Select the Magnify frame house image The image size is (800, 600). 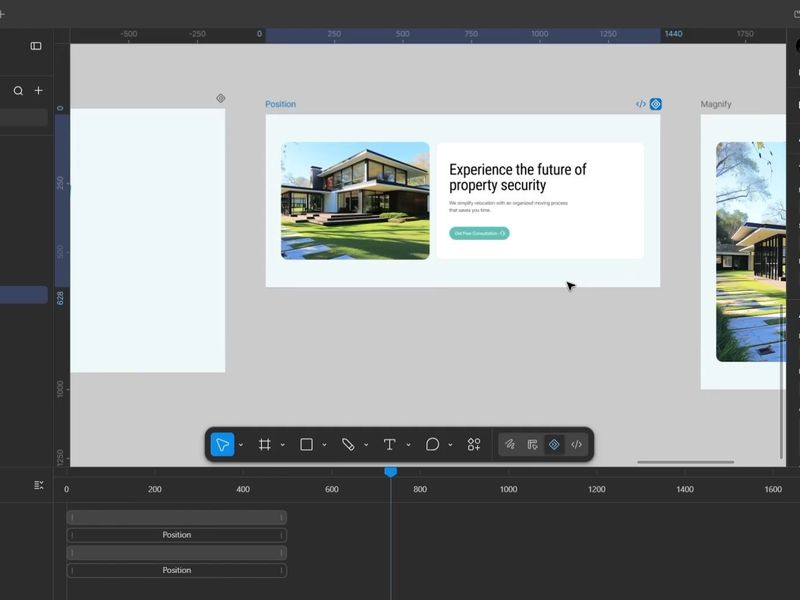point(751,252)
